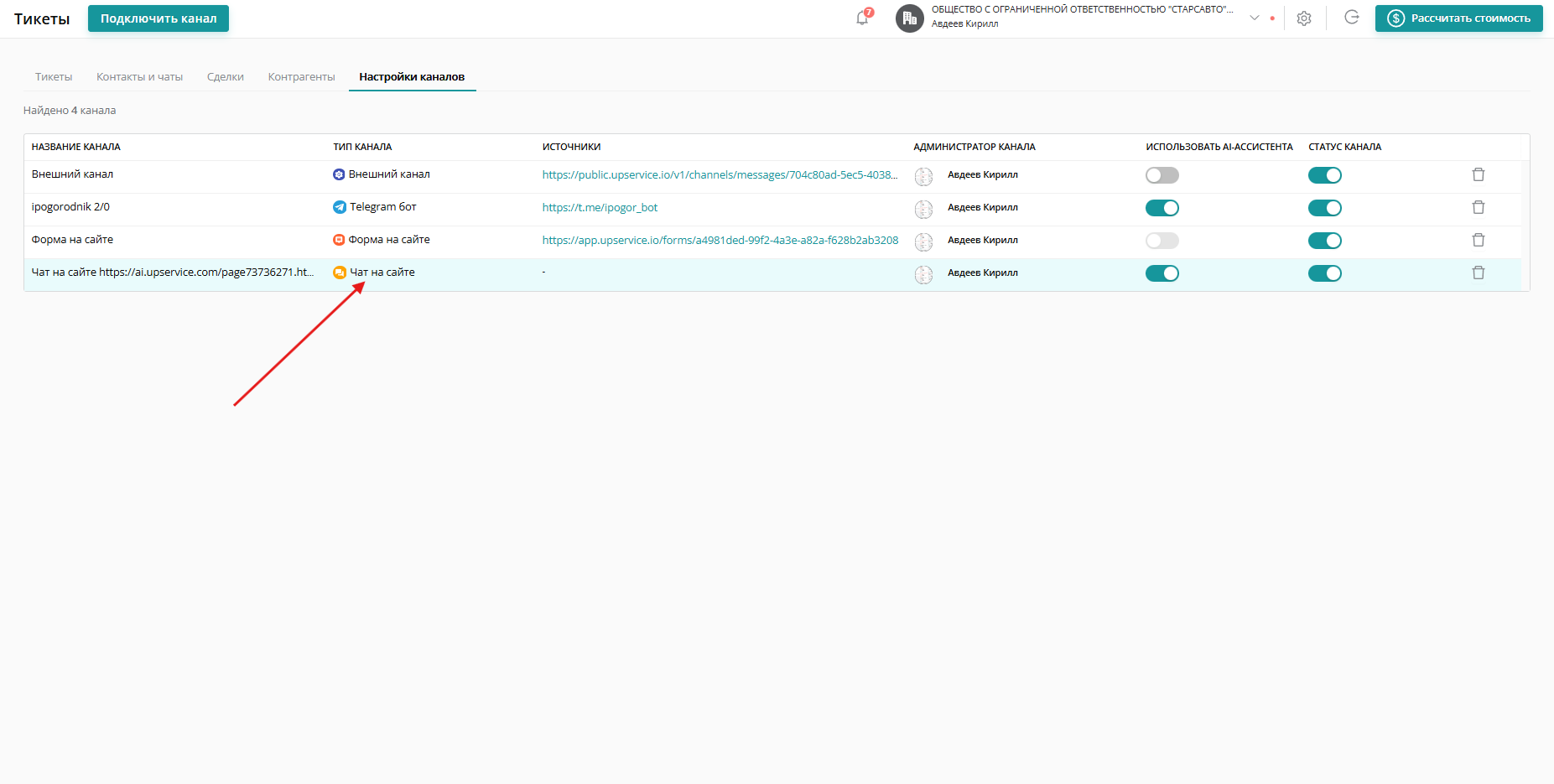Click the Чат на сайте type icon
This screenshot has width=1554, height=784.
click(339, 273)
